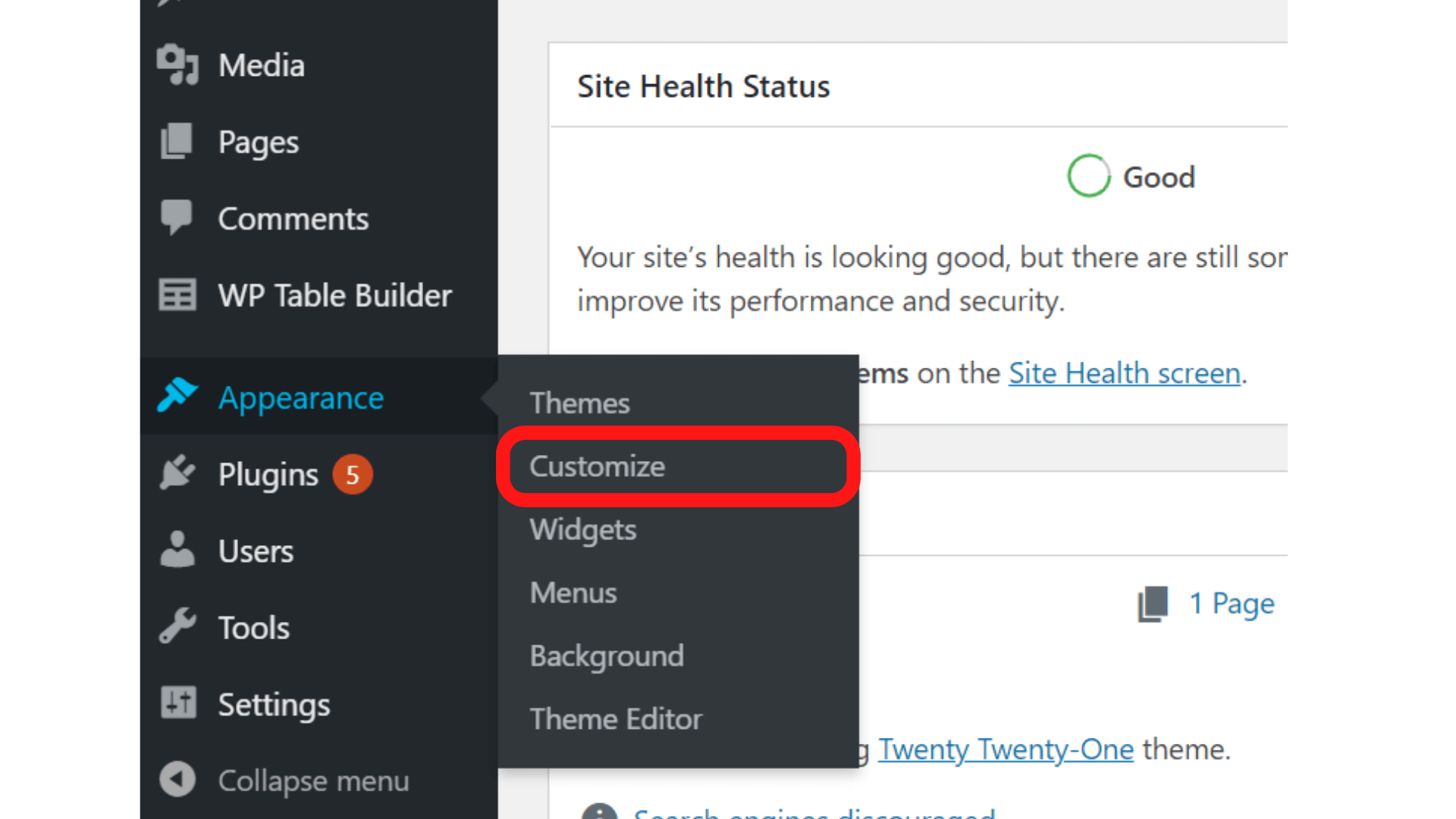Open the Site Health screen link
The height and width of the screenshot is (819, 1456).
(1125, 373)
